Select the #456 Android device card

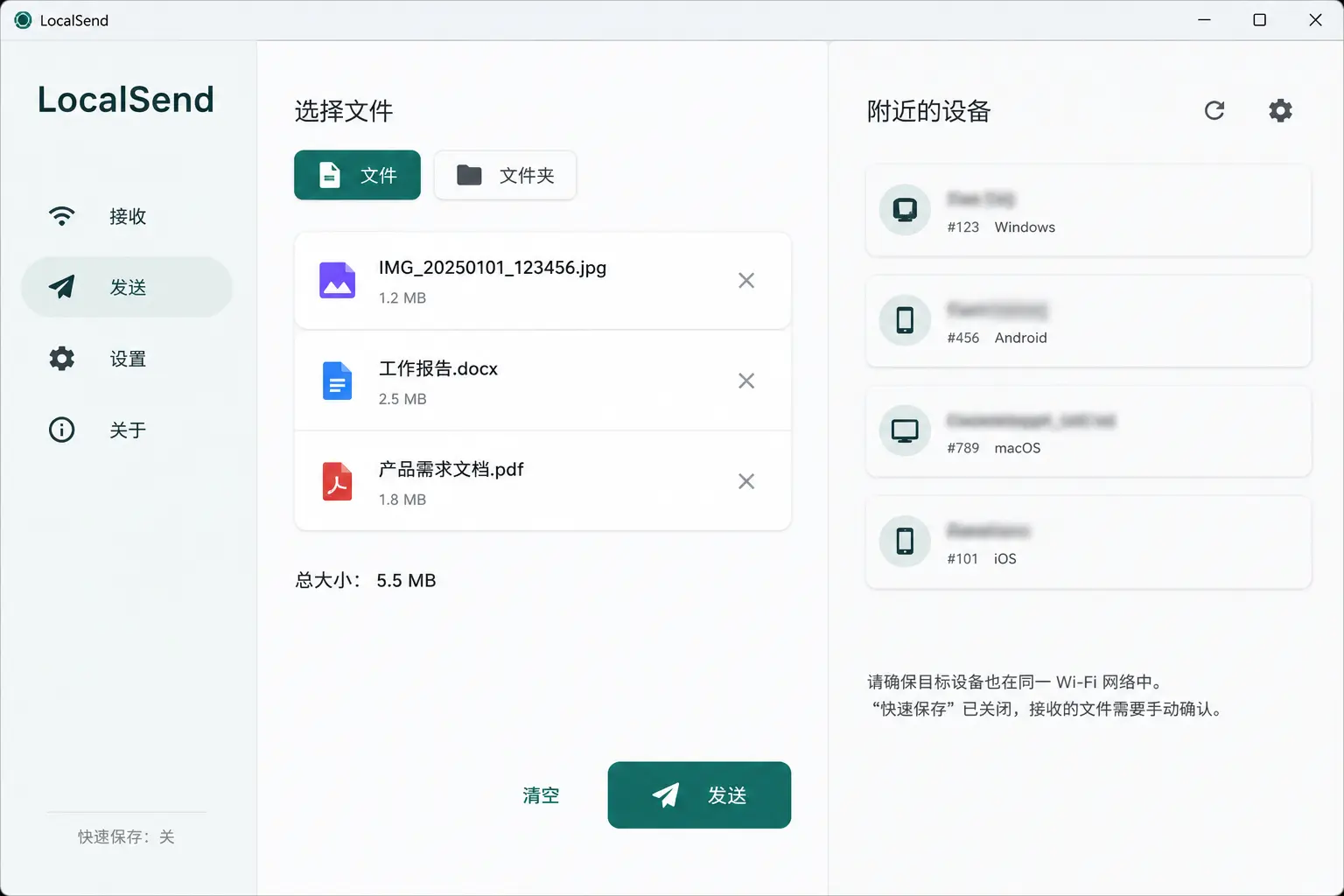coord(1088,321)
